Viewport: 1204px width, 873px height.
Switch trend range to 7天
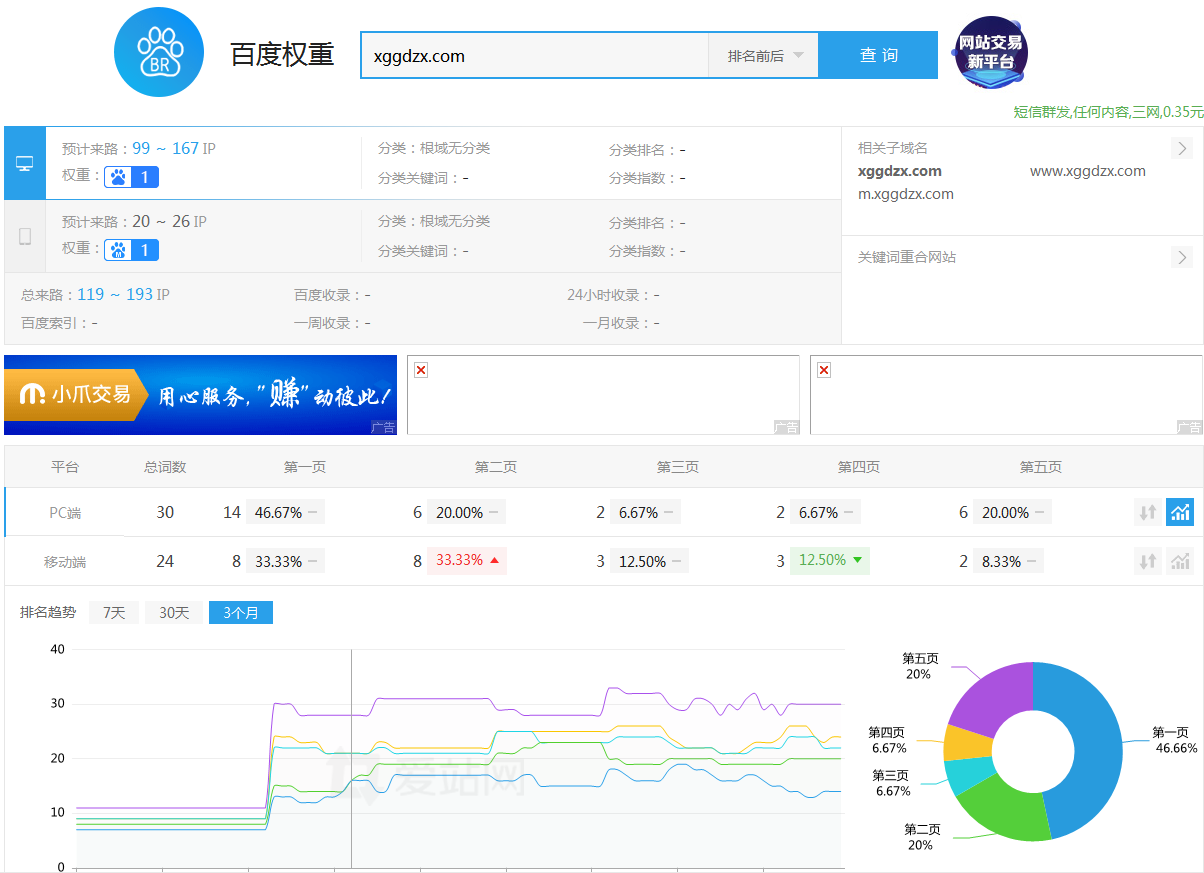coord(114,612)
